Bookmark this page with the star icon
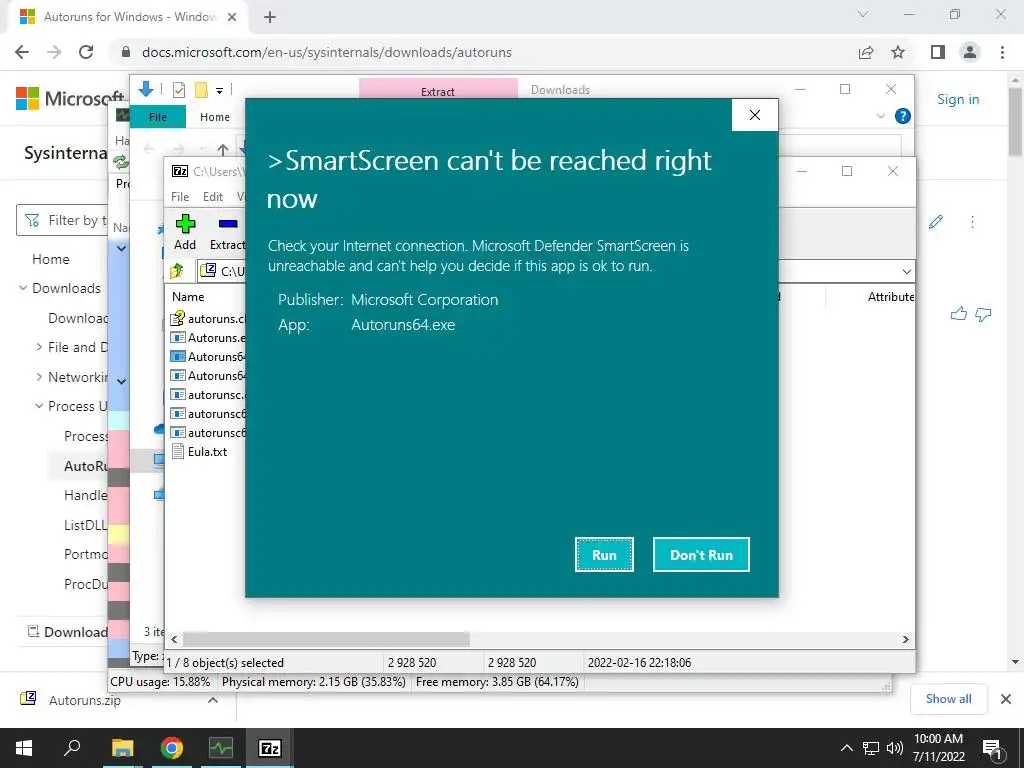This screenshot has height=768, width=1024. pos(898,52)
